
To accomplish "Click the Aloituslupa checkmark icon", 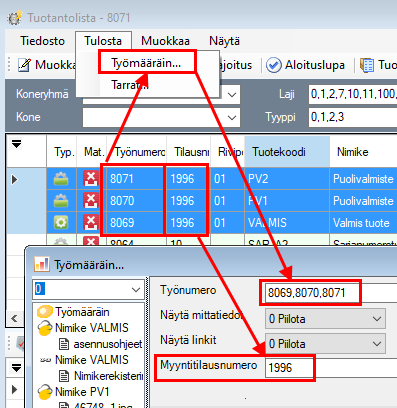I will (273, 65).
